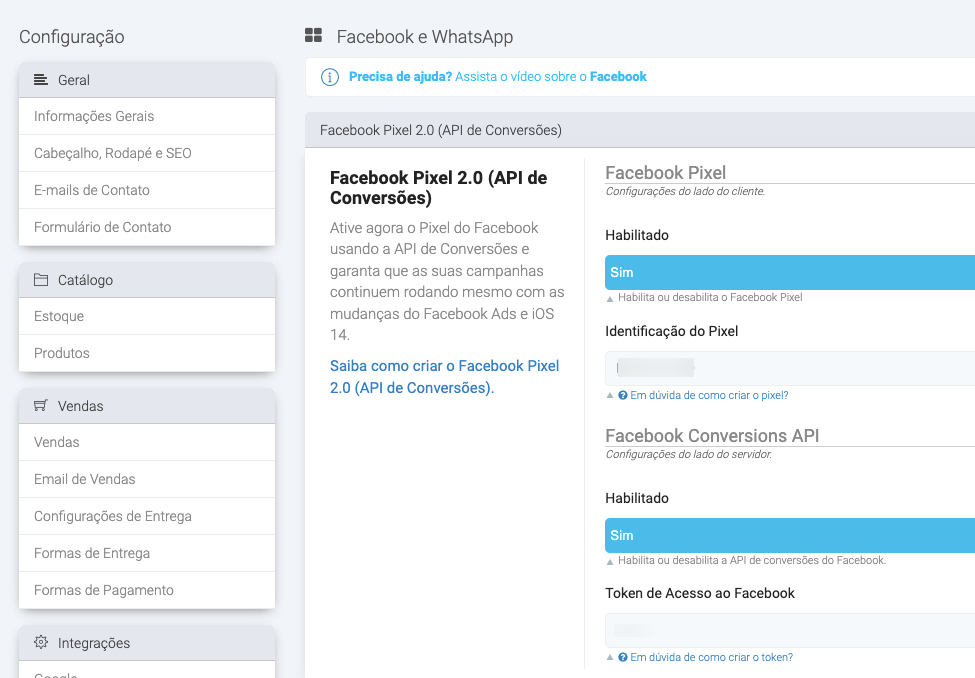Click the grid icon beside Facebook e WhatsApp

pyautogui.click(x=313, y=37)
